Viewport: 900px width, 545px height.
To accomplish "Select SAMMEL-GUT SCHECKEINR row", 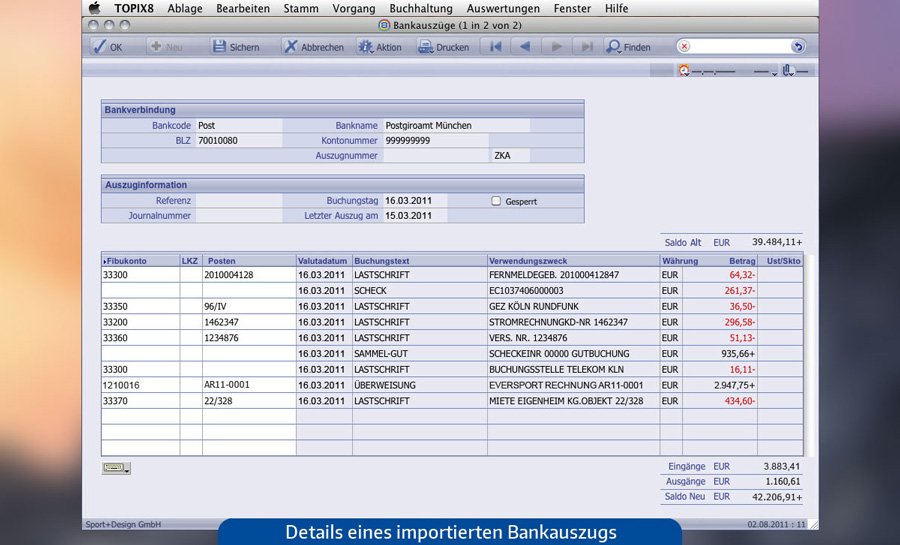I will tap(452, 353).
